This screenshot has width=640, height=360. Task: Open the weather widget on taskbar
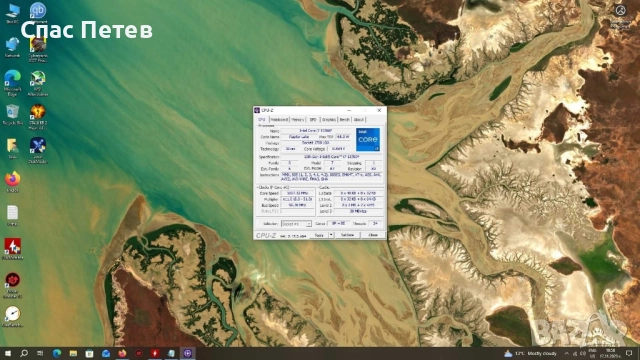pyautogui.click(x=530, y=353)
